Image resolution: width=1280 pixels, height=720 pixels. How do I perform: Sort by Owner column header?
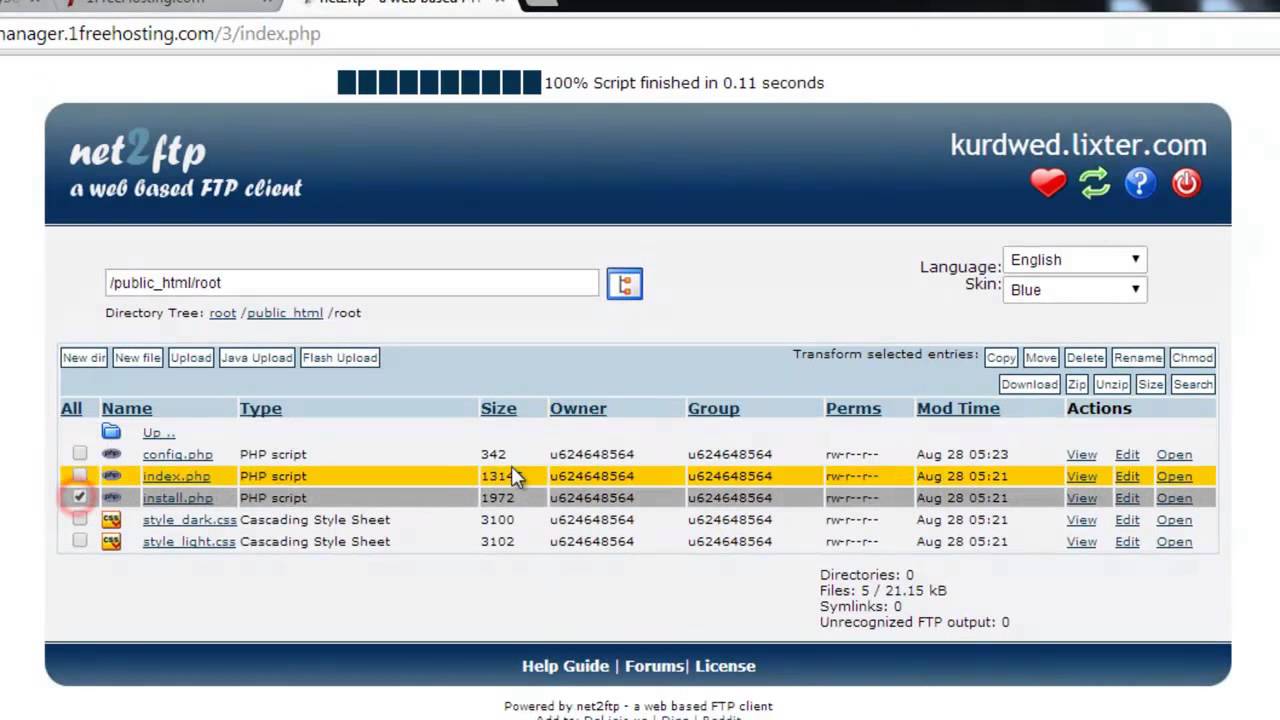point(578,408)
